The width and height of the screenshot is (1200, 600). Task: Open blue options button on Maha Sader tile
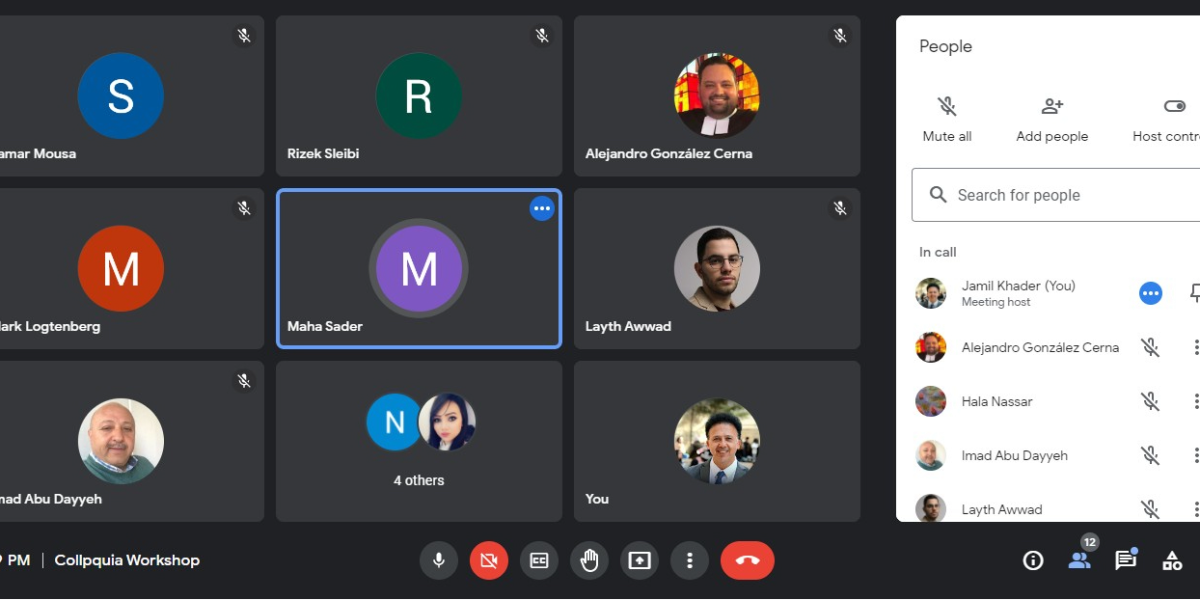click(x=542, y=208)
